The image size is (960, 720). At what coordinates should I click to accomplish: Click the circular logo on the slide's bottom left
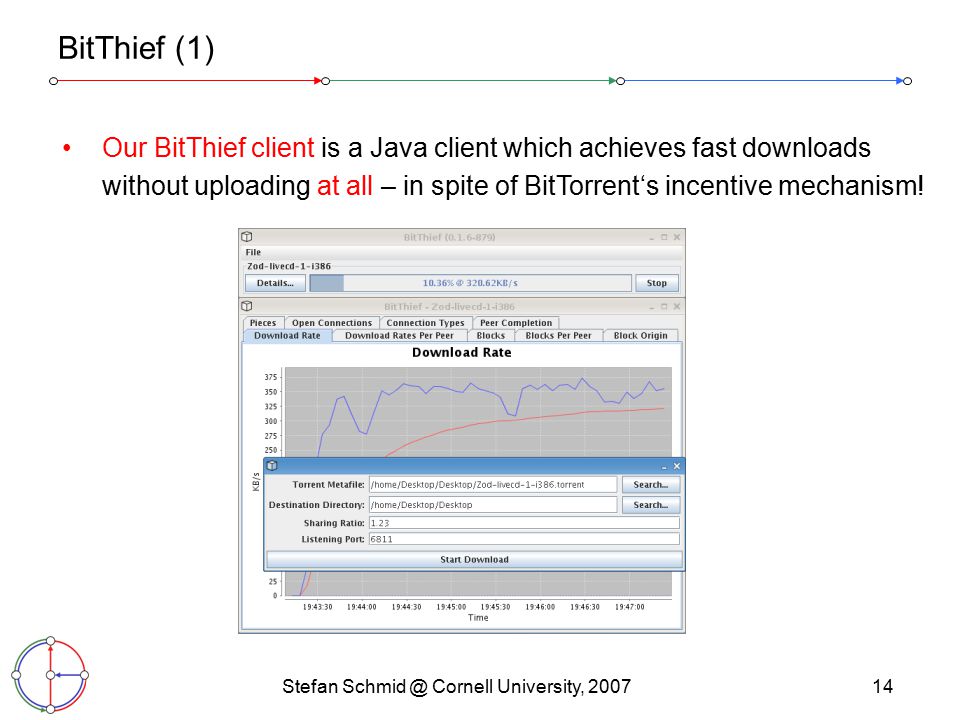coord(50,675)
